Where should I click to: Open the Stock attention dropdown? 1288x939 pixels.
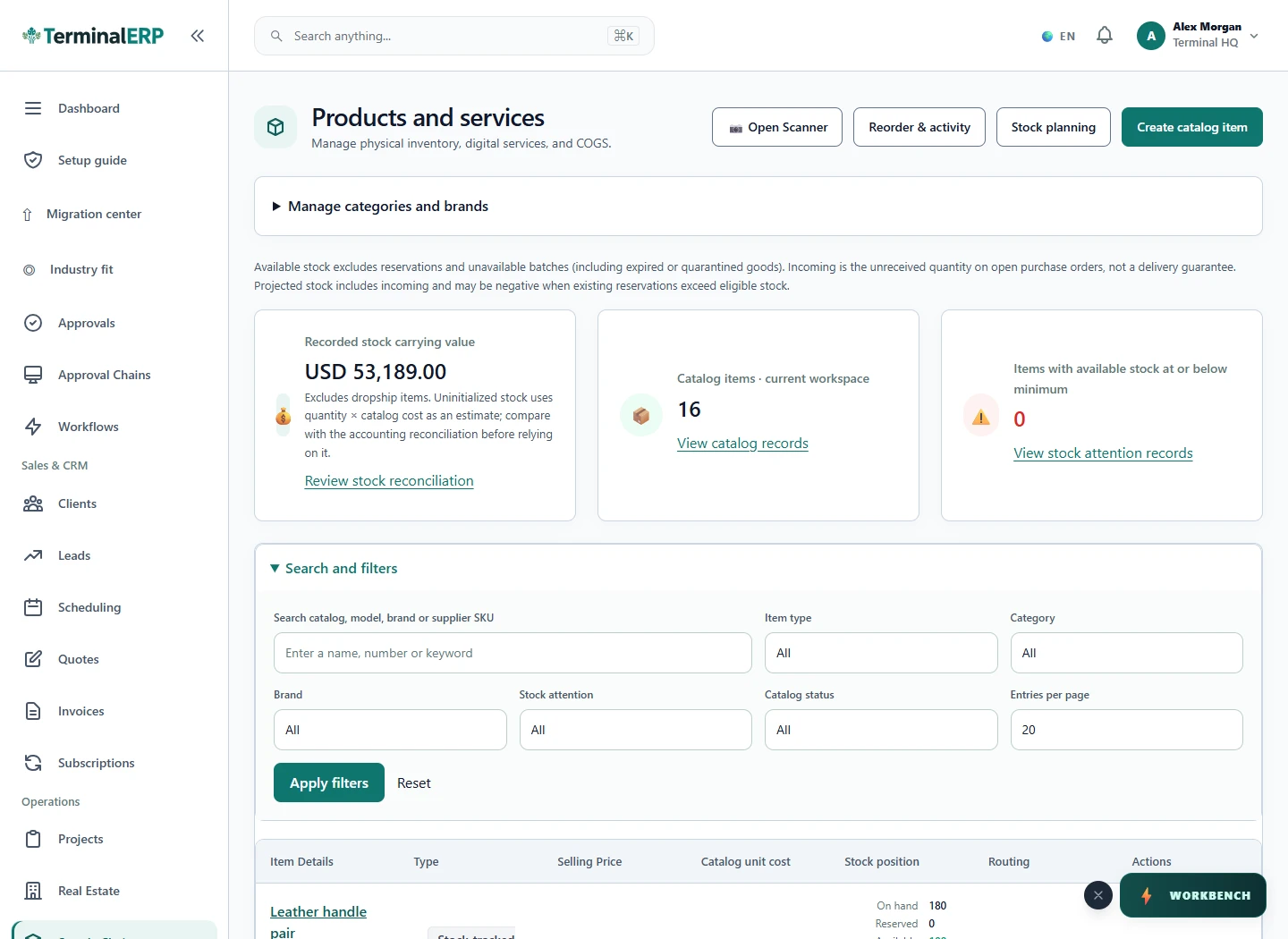635,730
